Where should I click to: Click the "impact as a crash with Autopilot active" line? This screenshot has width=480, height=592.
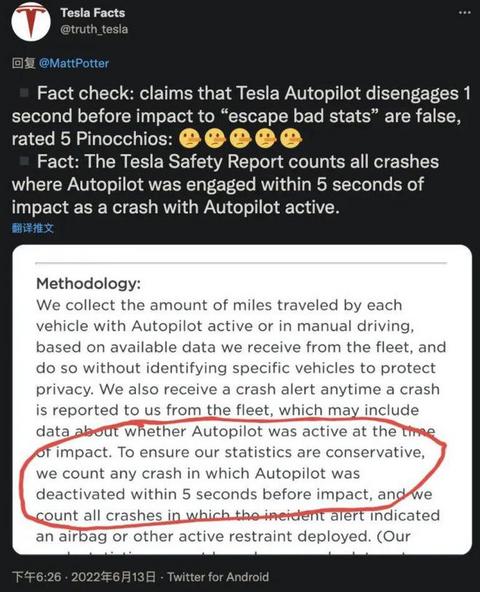tap(176, 207)
